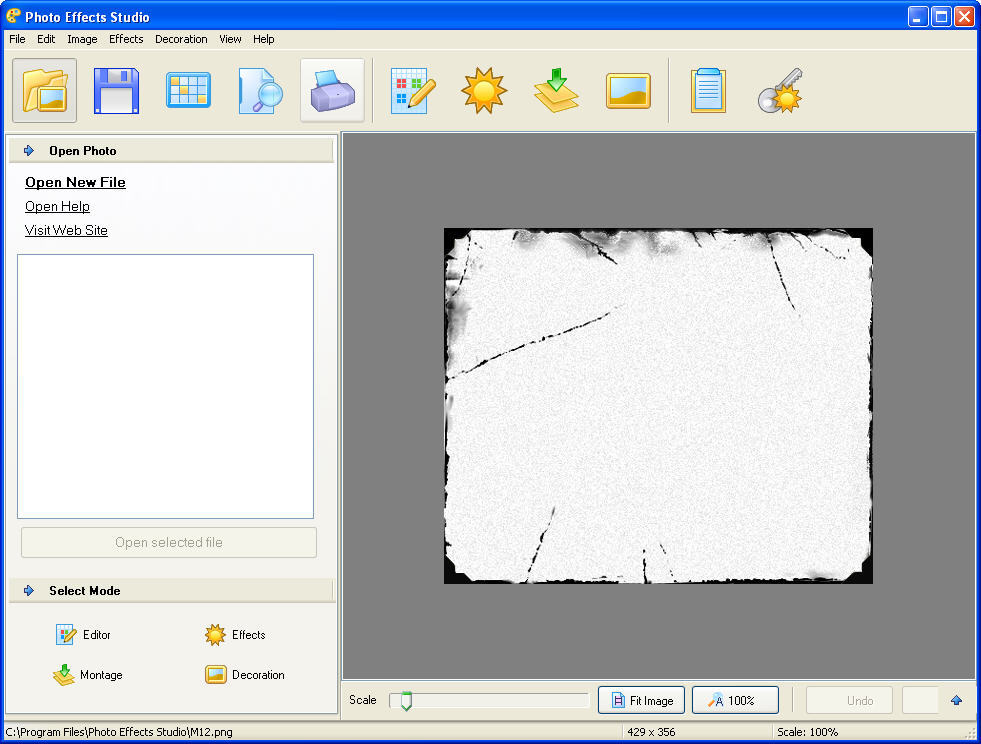Open the Decoration menu
The image size is (981, 744).
(x=181, y=39)
